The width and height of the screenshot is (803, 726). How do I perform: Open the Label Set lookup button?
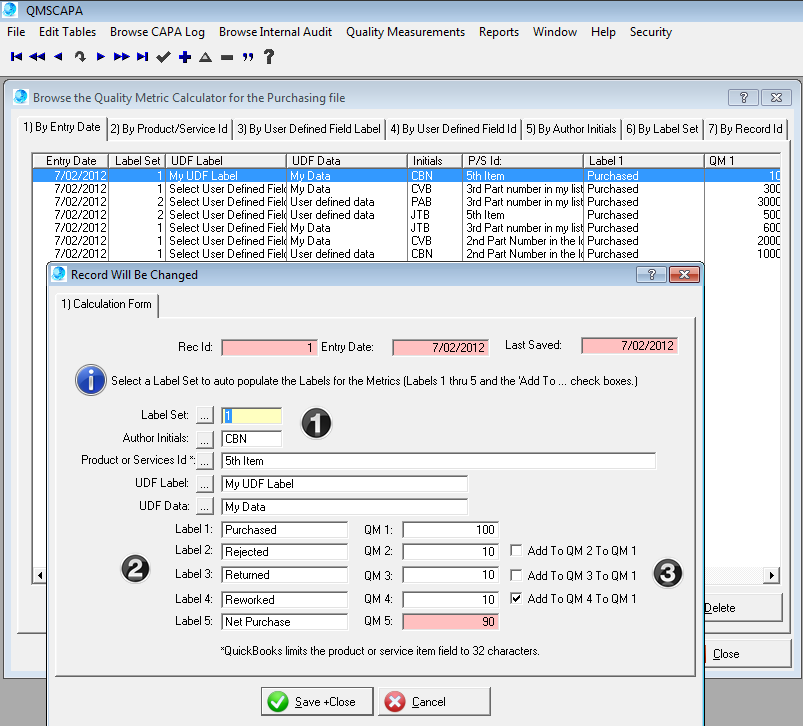click(205, 415)
